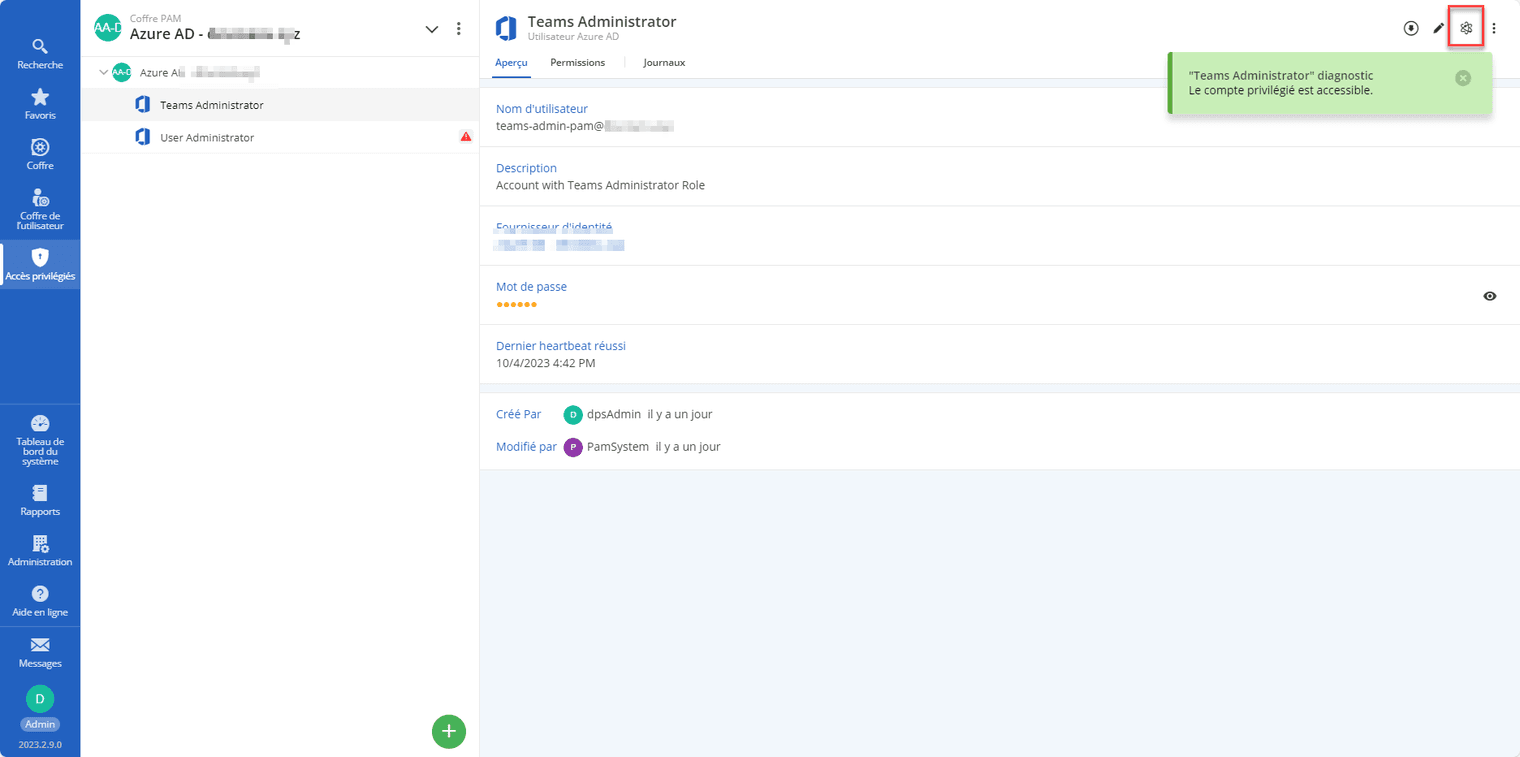
Task: Collapse the Azure AD tree node
Action: [x=104, y=72]
